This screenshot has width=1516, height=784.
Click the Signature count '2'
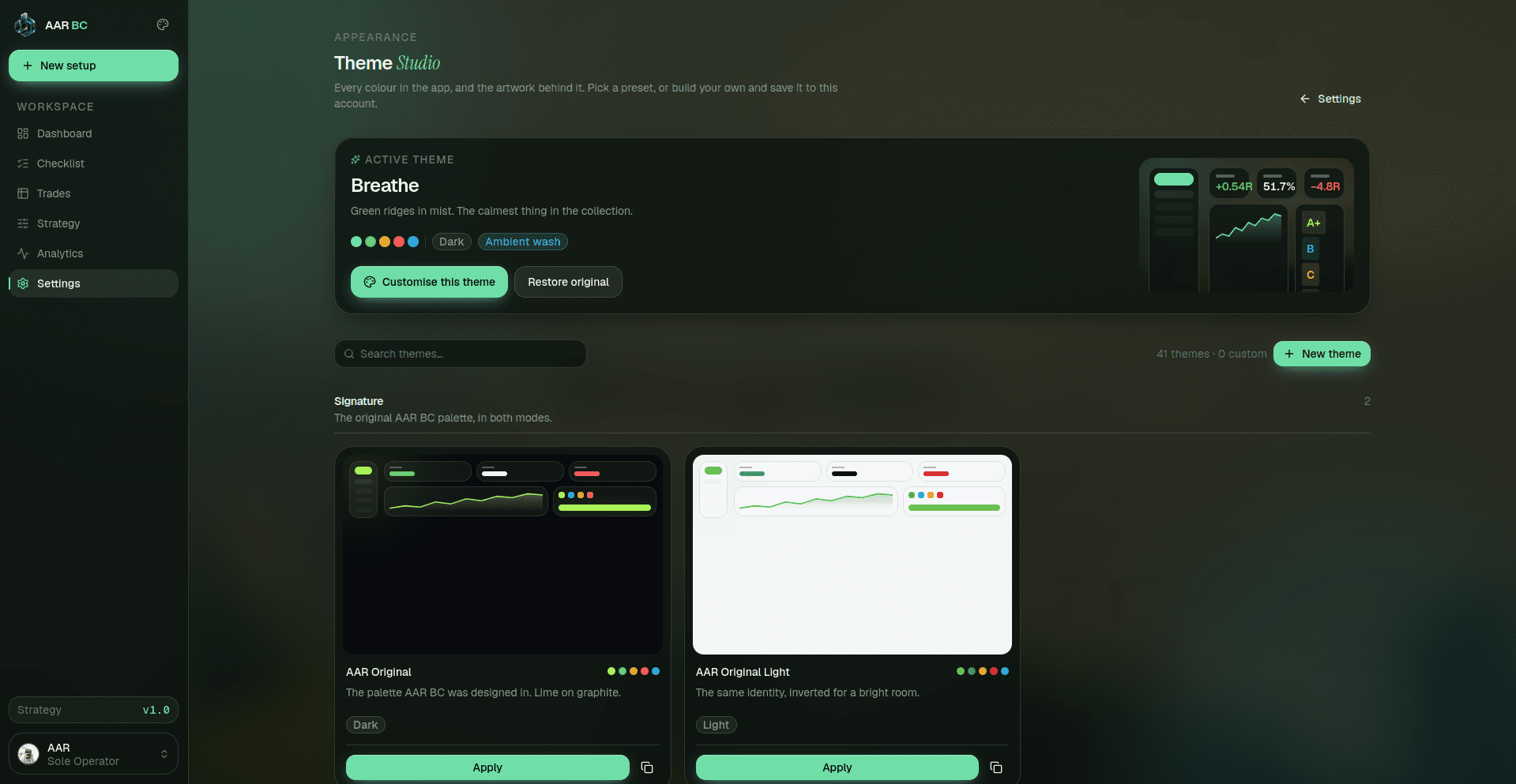pyautogui.click(x=1367, y=401)
